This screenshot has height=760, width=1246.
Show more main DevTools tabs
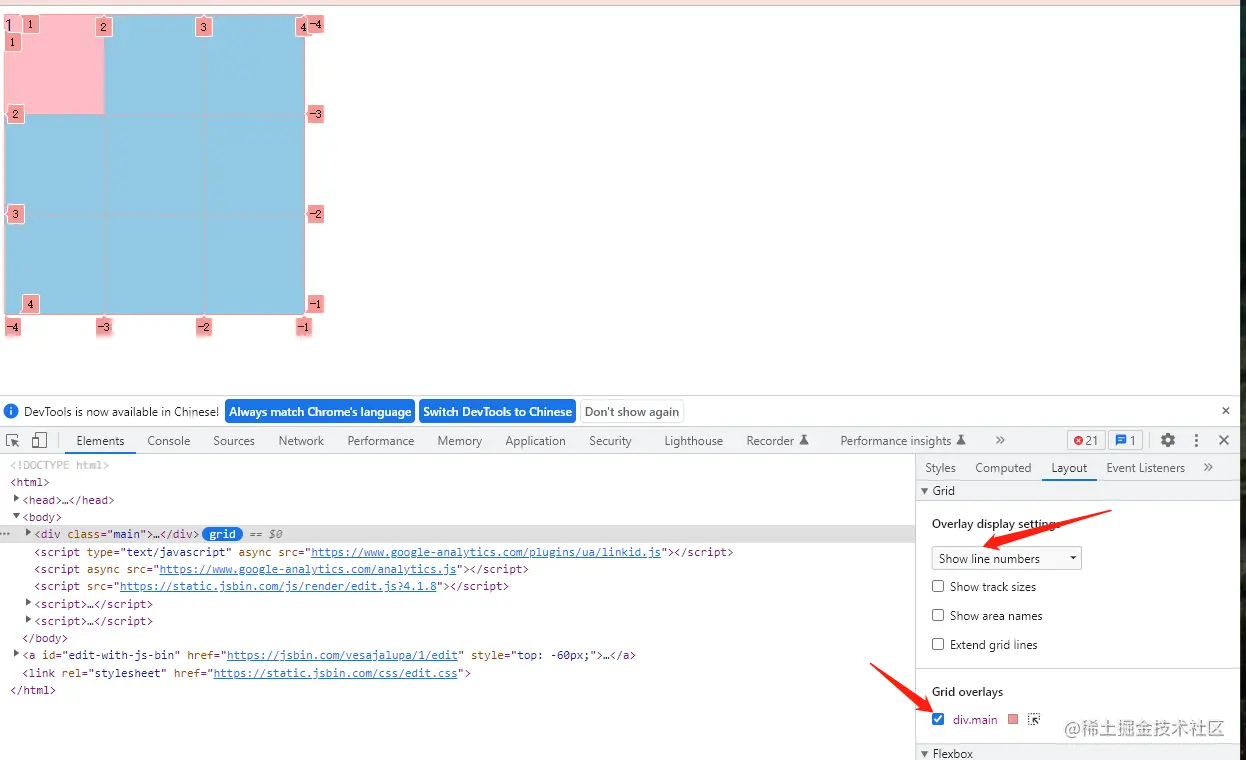tap(1000, 440)
